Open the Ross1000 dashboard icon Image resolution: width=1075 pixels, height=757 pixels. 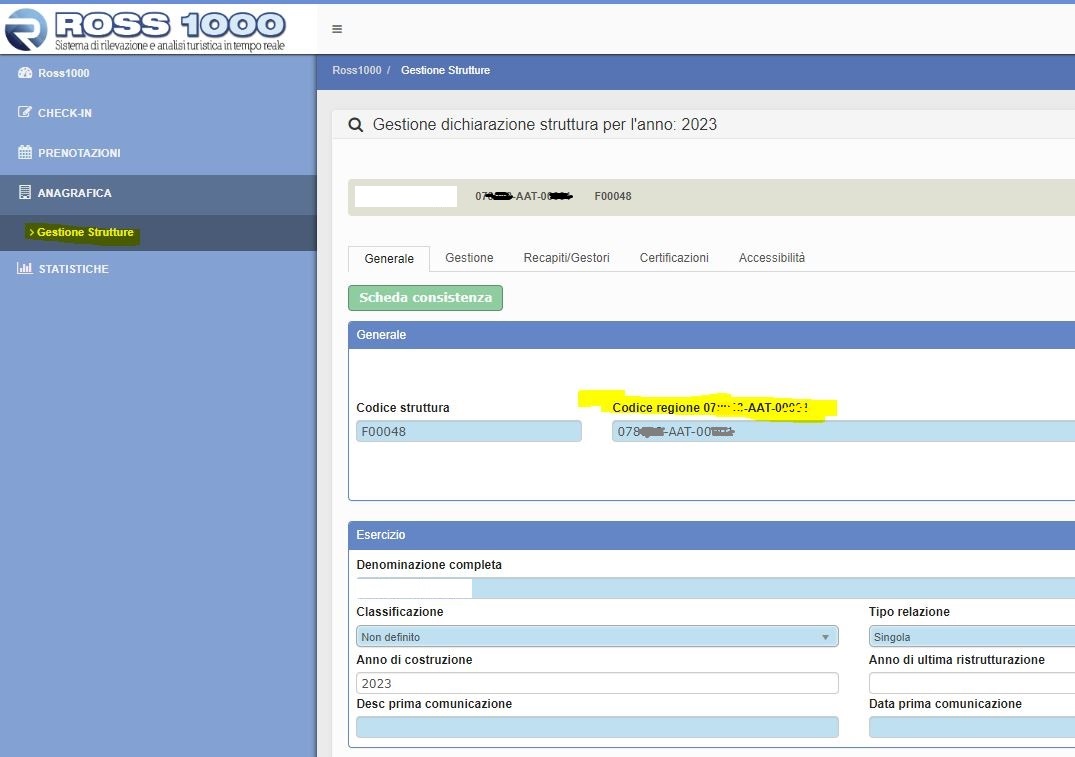(26, 73)
